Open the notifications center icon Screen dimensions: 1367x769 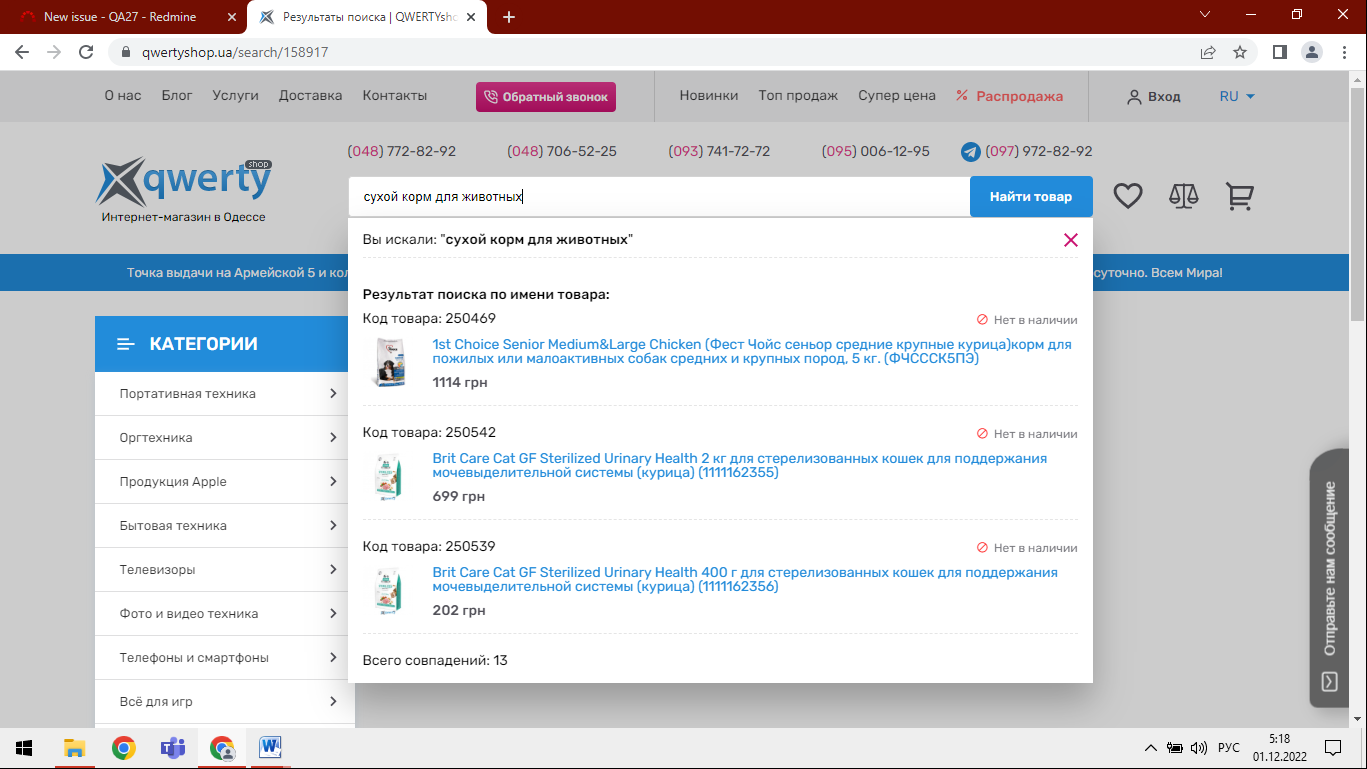[x=1333, y=748]
